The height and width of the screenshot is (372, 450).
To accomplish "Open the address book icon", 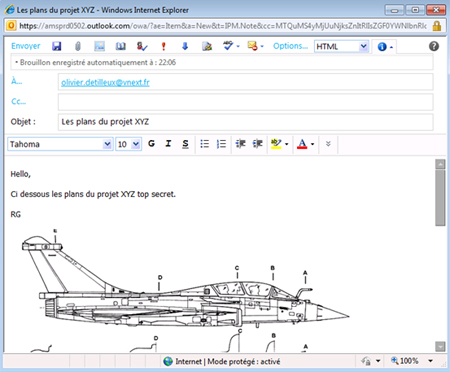I will (121, 46).
